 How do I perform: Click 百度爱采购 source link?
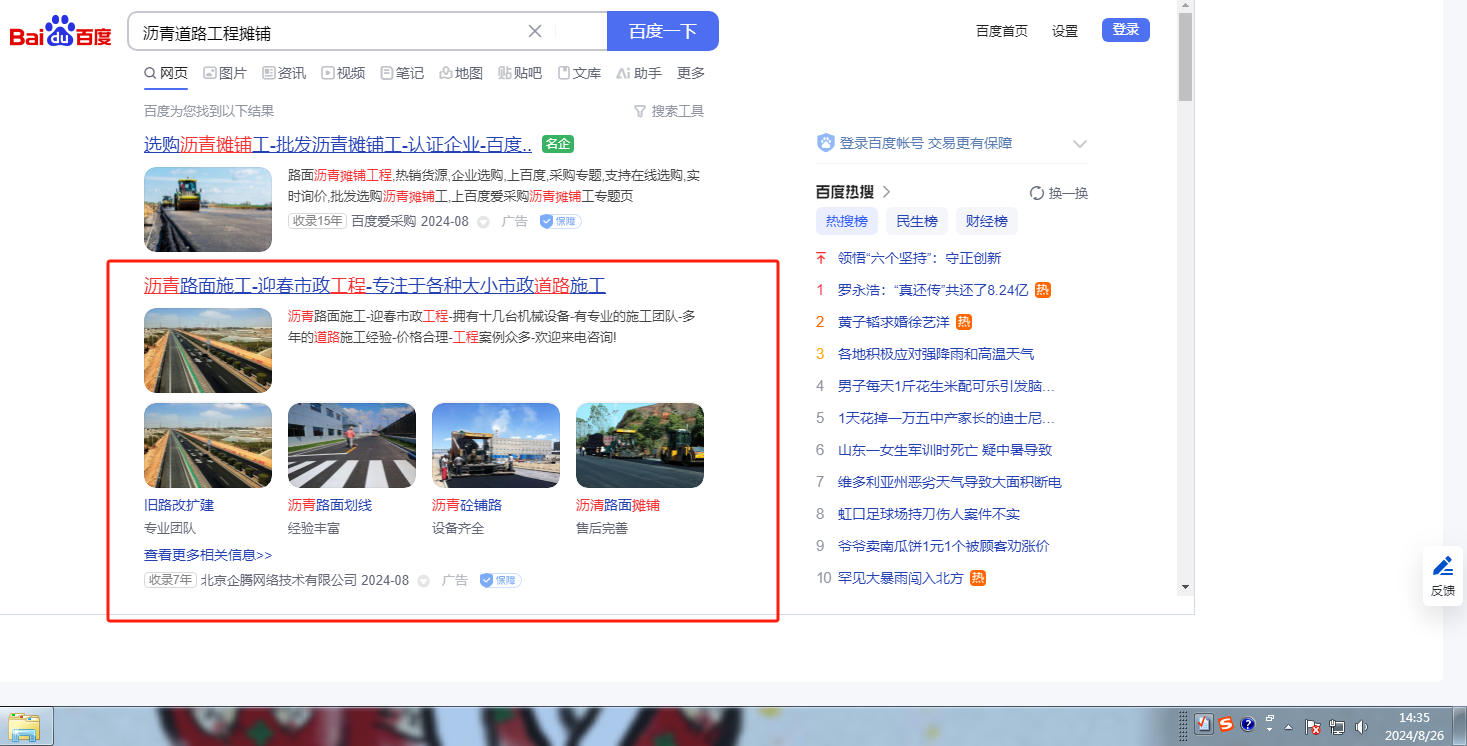coord(383,221)
